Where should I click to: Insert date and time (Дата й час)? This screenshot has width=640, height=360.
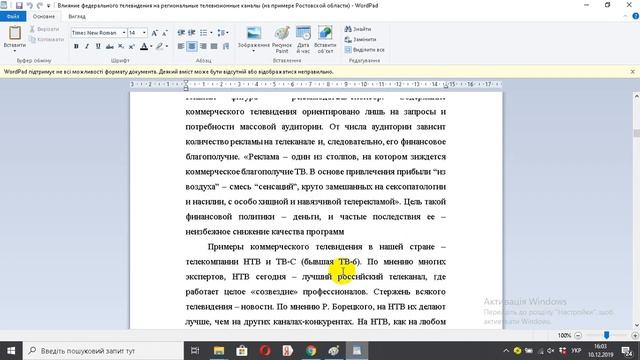[303, 40]
